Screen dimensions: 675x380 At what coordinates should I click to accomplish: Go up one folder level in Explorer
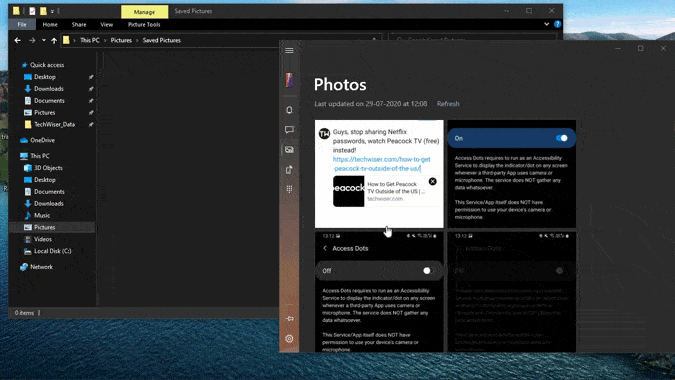[x=54, y=40]
